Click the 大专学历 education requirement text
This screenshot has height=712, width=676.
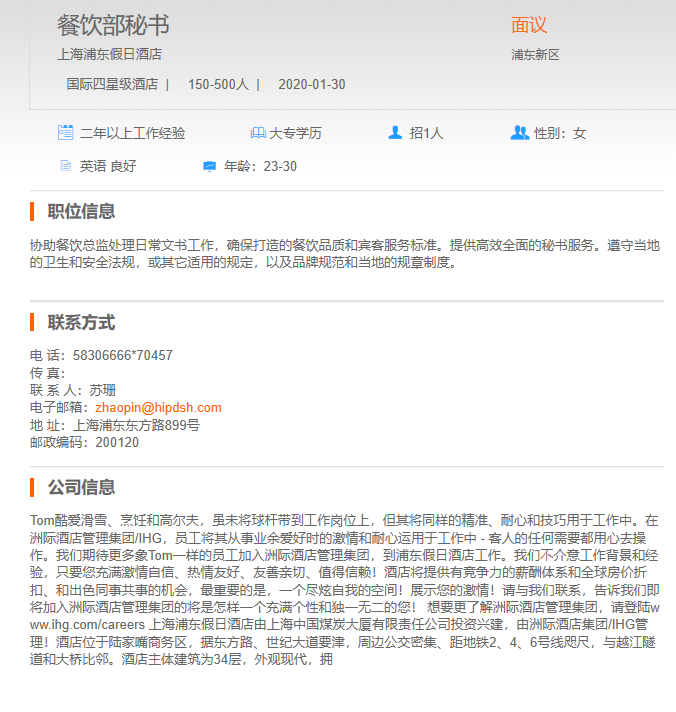click(295, 133)
